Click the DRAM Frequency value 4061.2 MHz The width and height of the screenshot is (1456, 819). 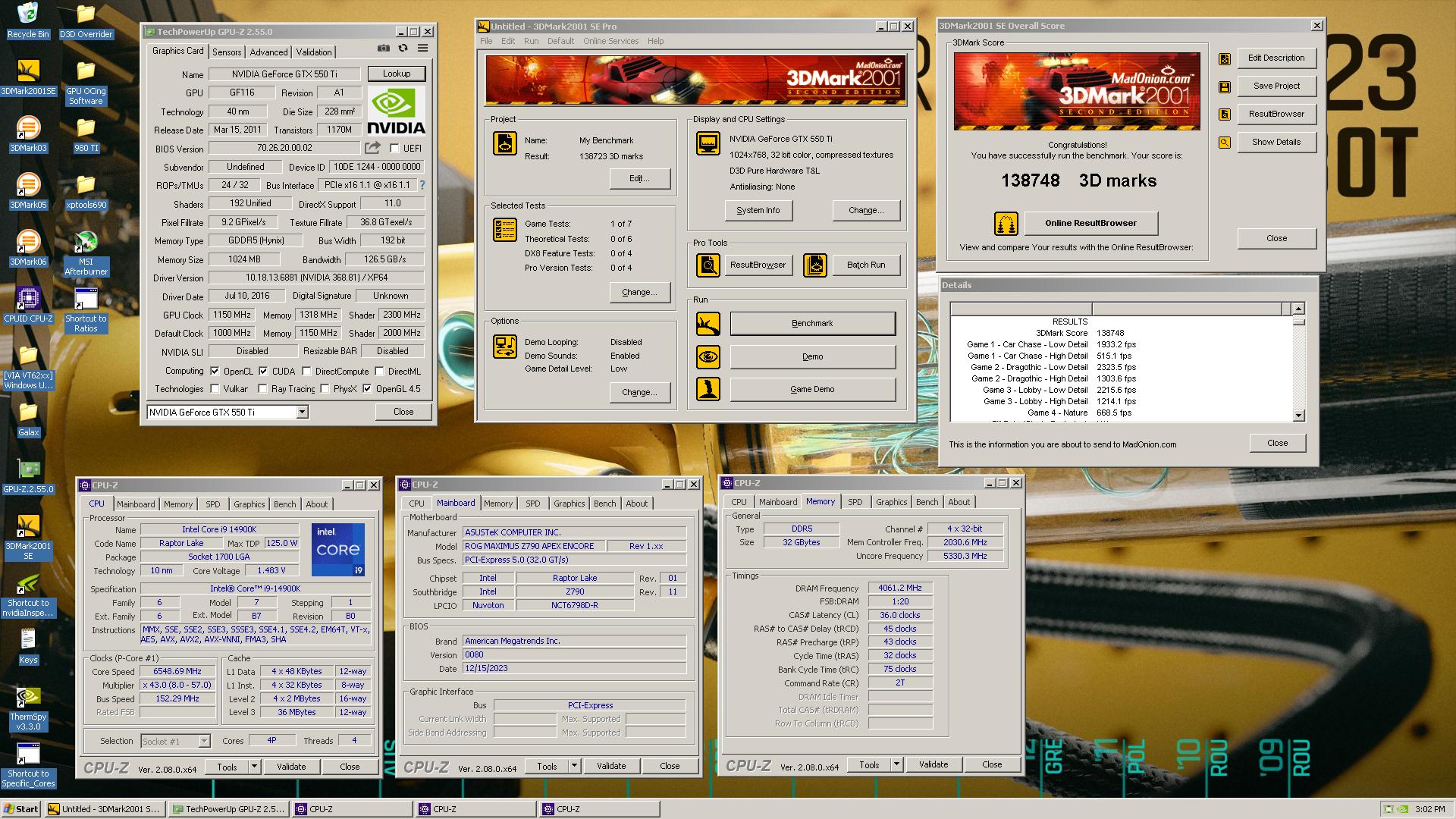click(900, 588)
